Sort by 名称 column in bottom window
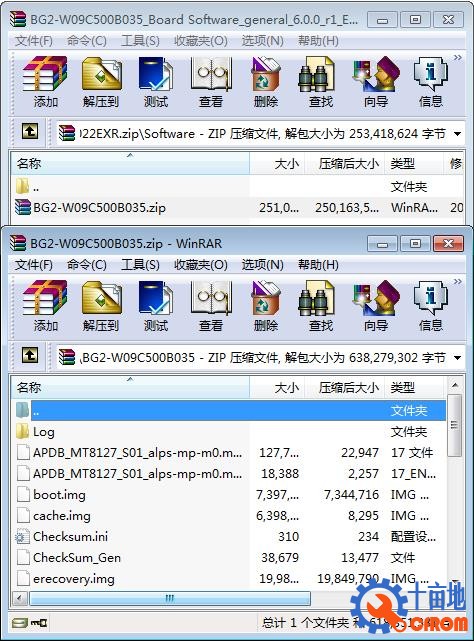 point(130,387)
